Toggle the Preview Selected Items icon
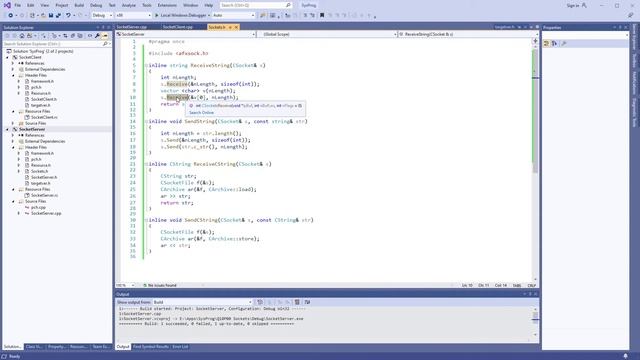 tap(105, 36)
